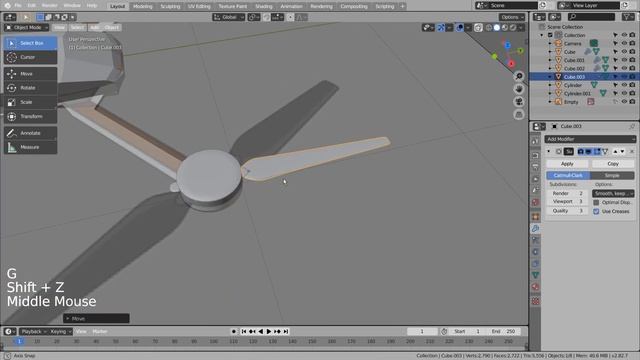This screenshot has width=640, height=360.
Task: Play animation forward
Action: point(269,331)
